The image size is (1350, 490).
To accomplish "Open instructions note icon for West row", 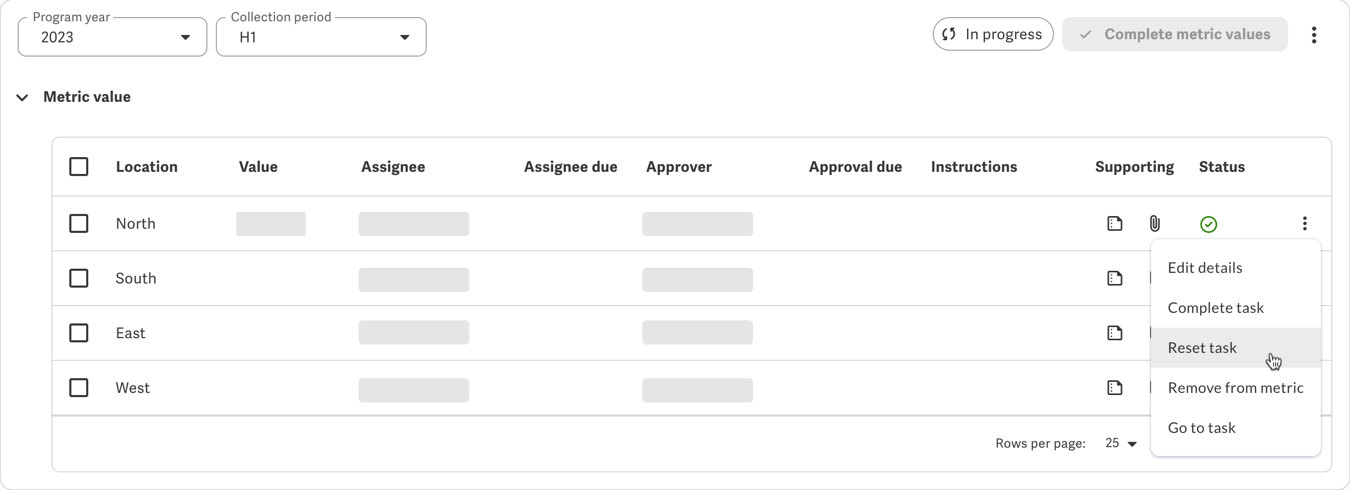I will pos(1115,388).
